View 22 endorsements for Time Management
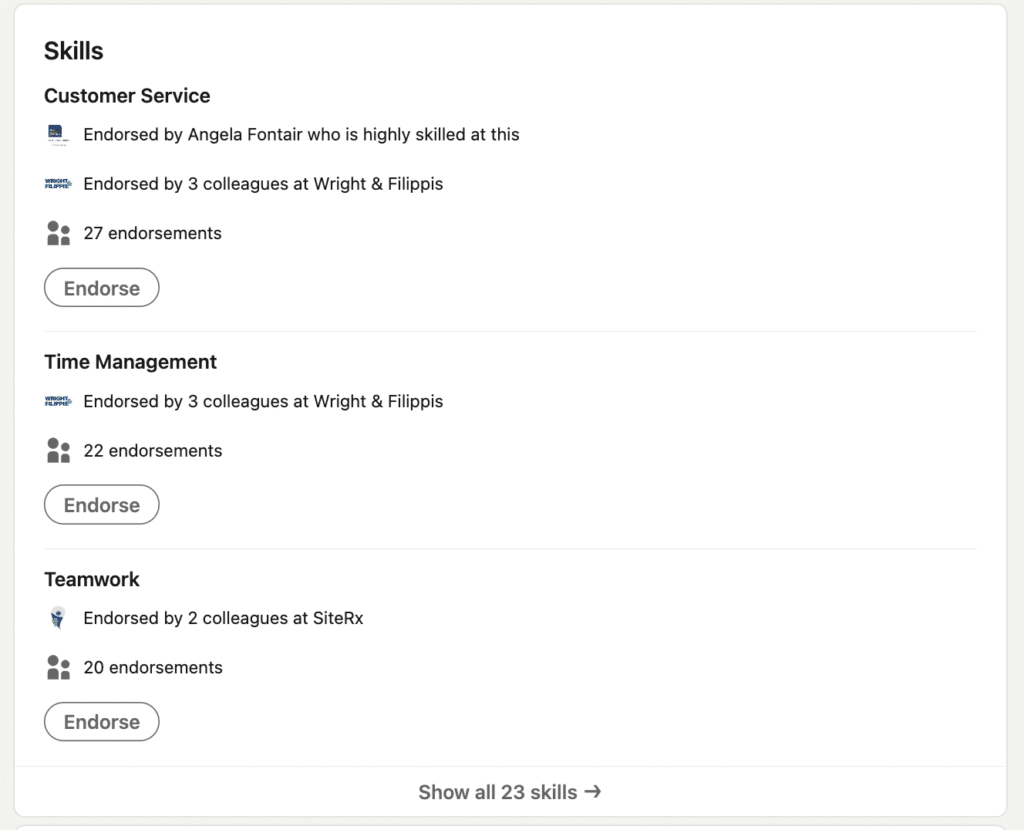1024x830 pixels. (x=152, y=451)
